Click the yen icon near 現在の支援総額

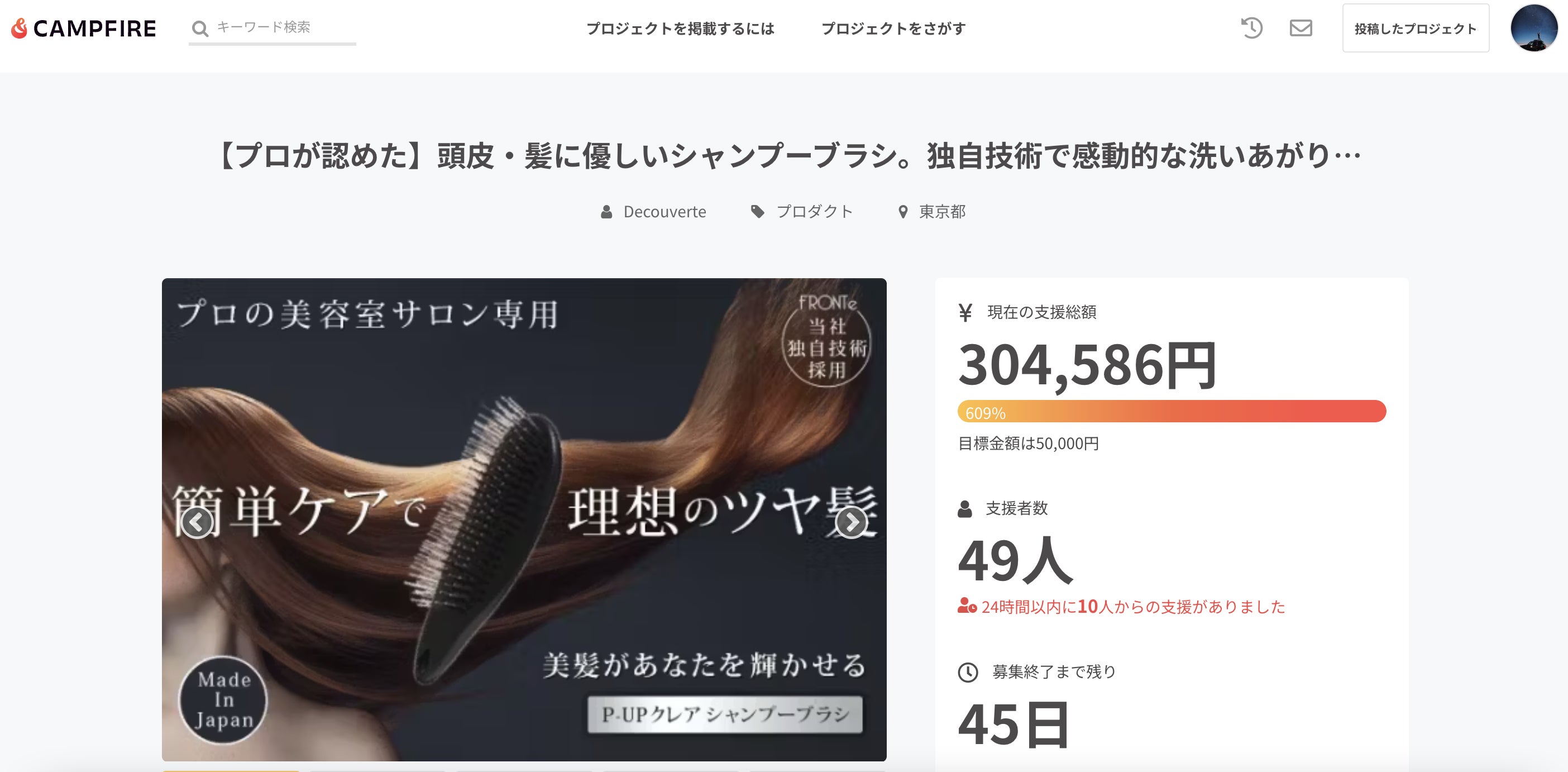coord(965,312)
